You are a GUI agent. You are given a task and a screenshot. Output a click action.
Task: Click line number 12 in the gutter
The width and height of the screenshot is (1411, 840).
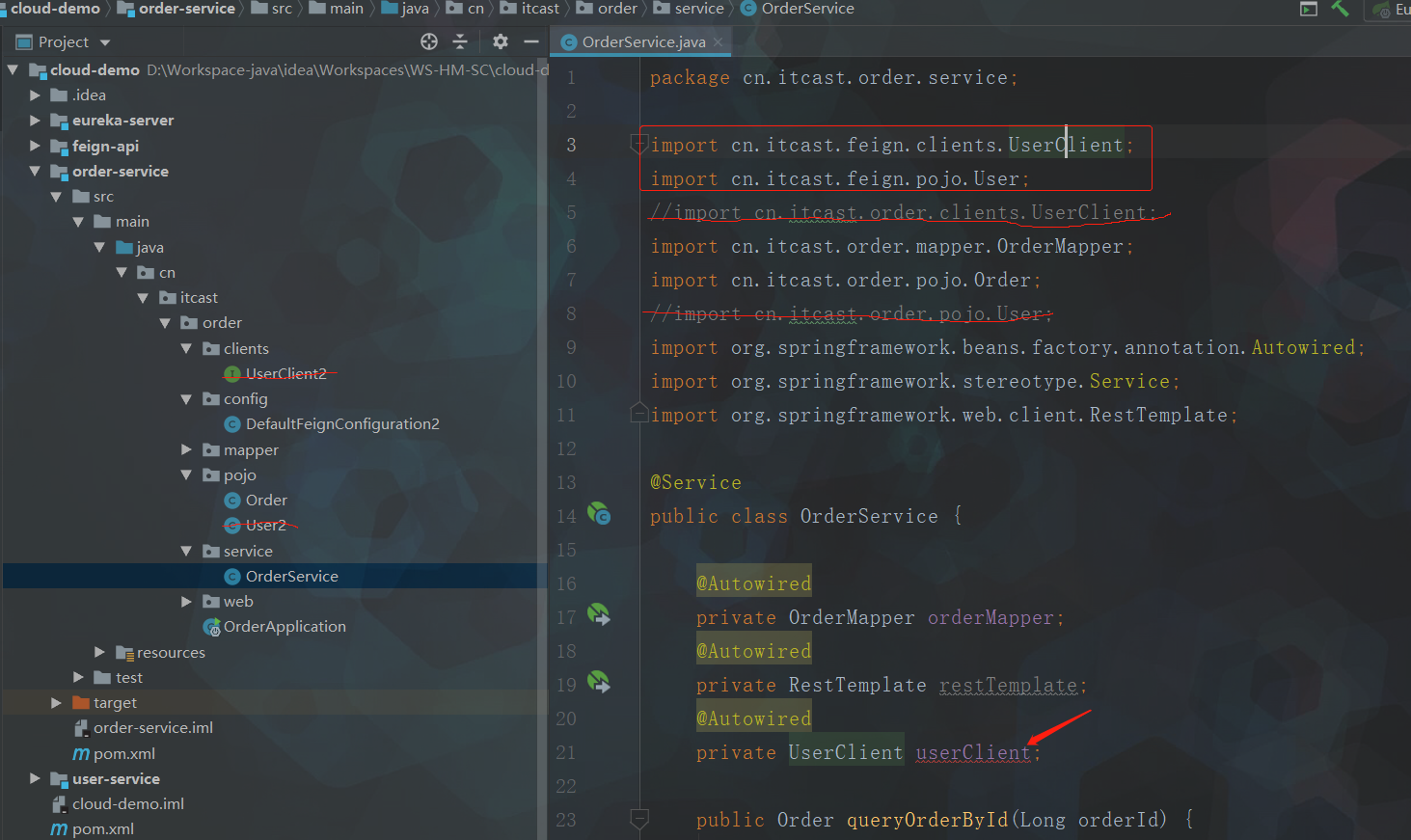pos(566,449)
